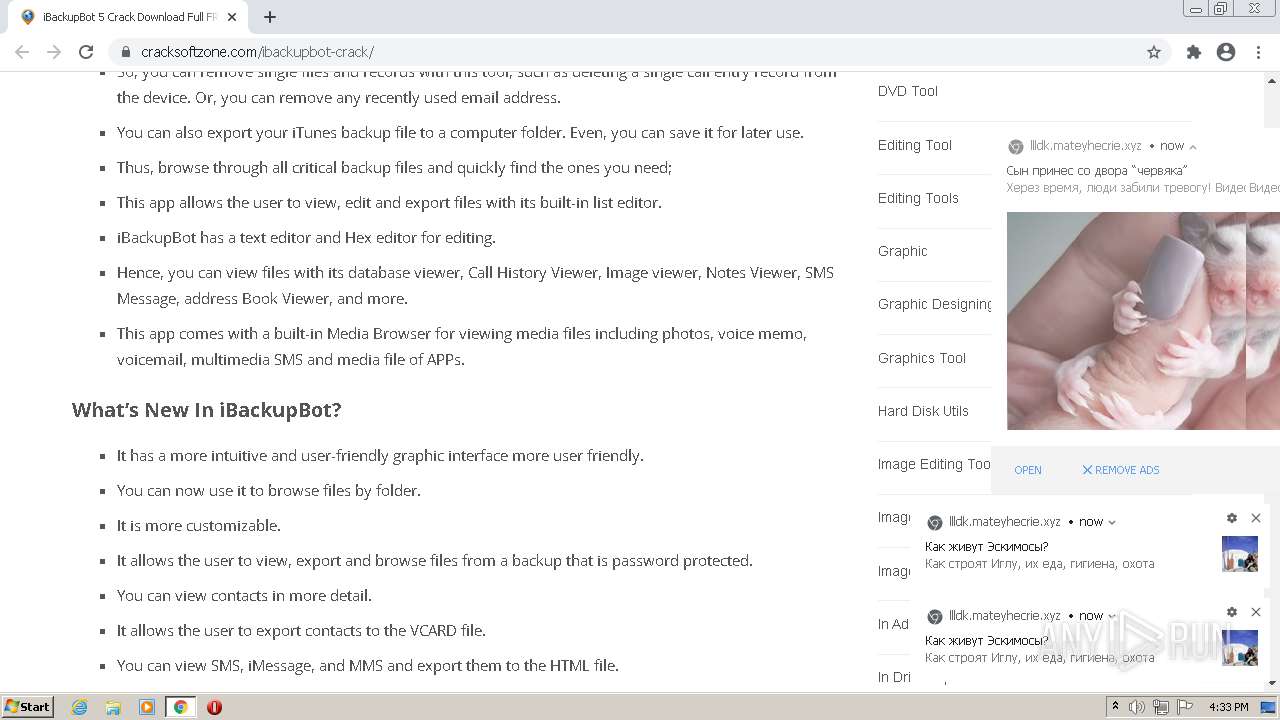This screenshot has width=1280, height=720.
Task: Open a new browser tab
Action: 270,17
